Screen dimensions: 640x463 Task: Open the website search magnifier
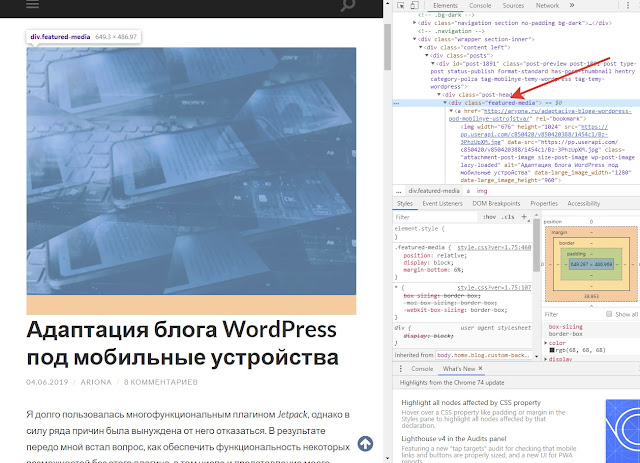[348, 5]
